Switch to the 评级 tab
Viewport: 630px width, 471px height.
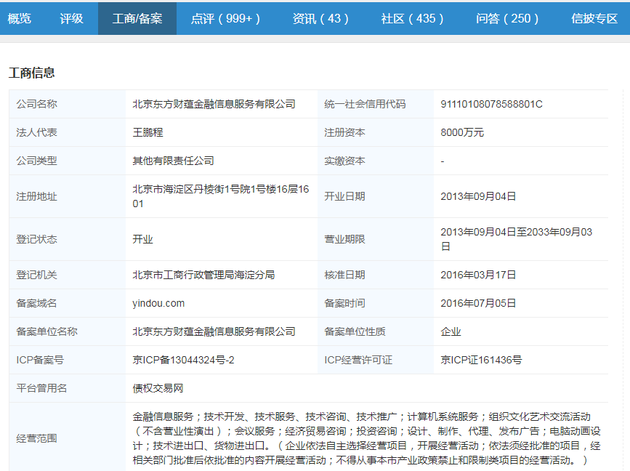(x=72, y=18)
